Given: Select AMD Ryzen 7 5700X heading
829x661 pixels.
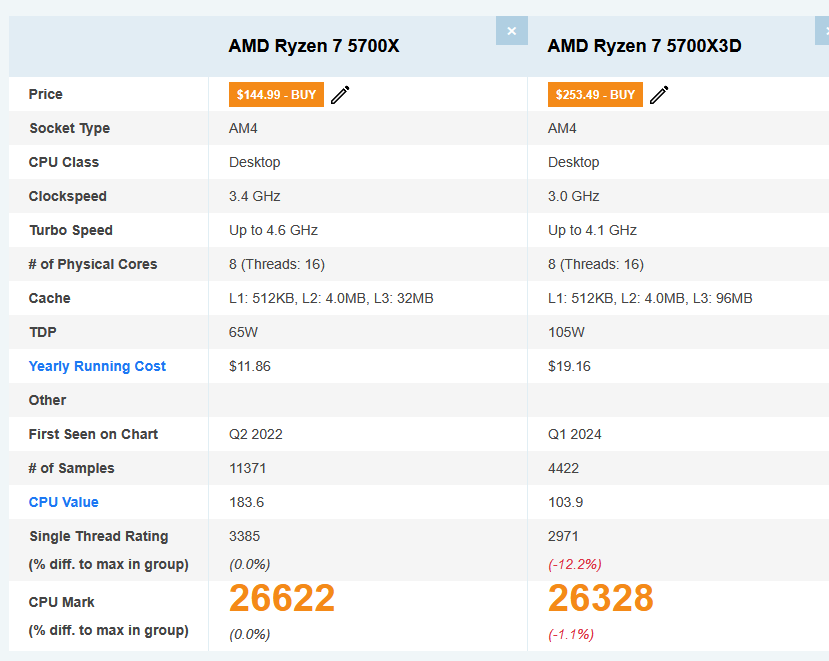Looking at the screenshot, I should point(314,46).
